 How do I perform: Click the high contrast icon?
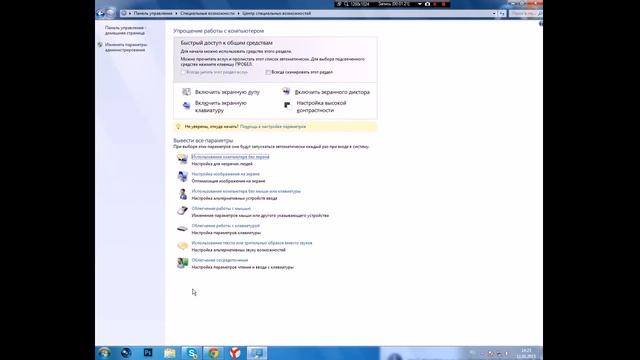tap(287, 106)
